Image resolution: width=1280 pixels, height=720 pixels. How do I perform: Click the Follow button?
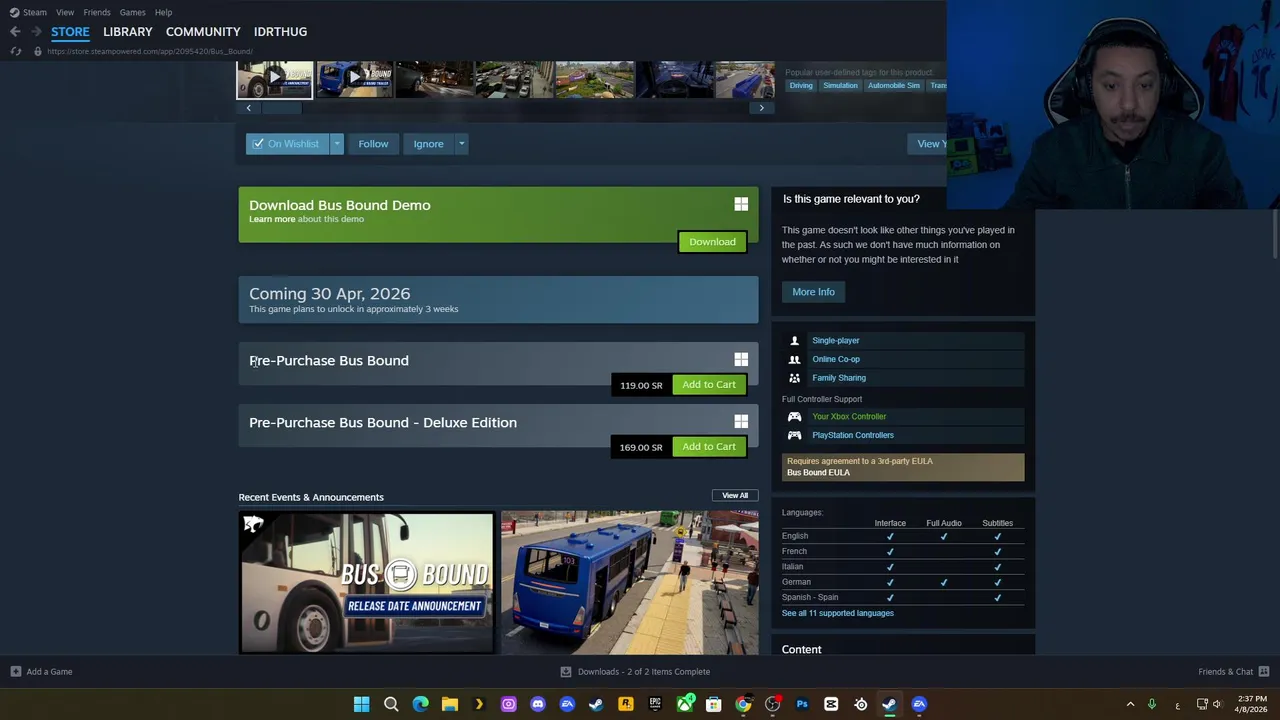373,144
